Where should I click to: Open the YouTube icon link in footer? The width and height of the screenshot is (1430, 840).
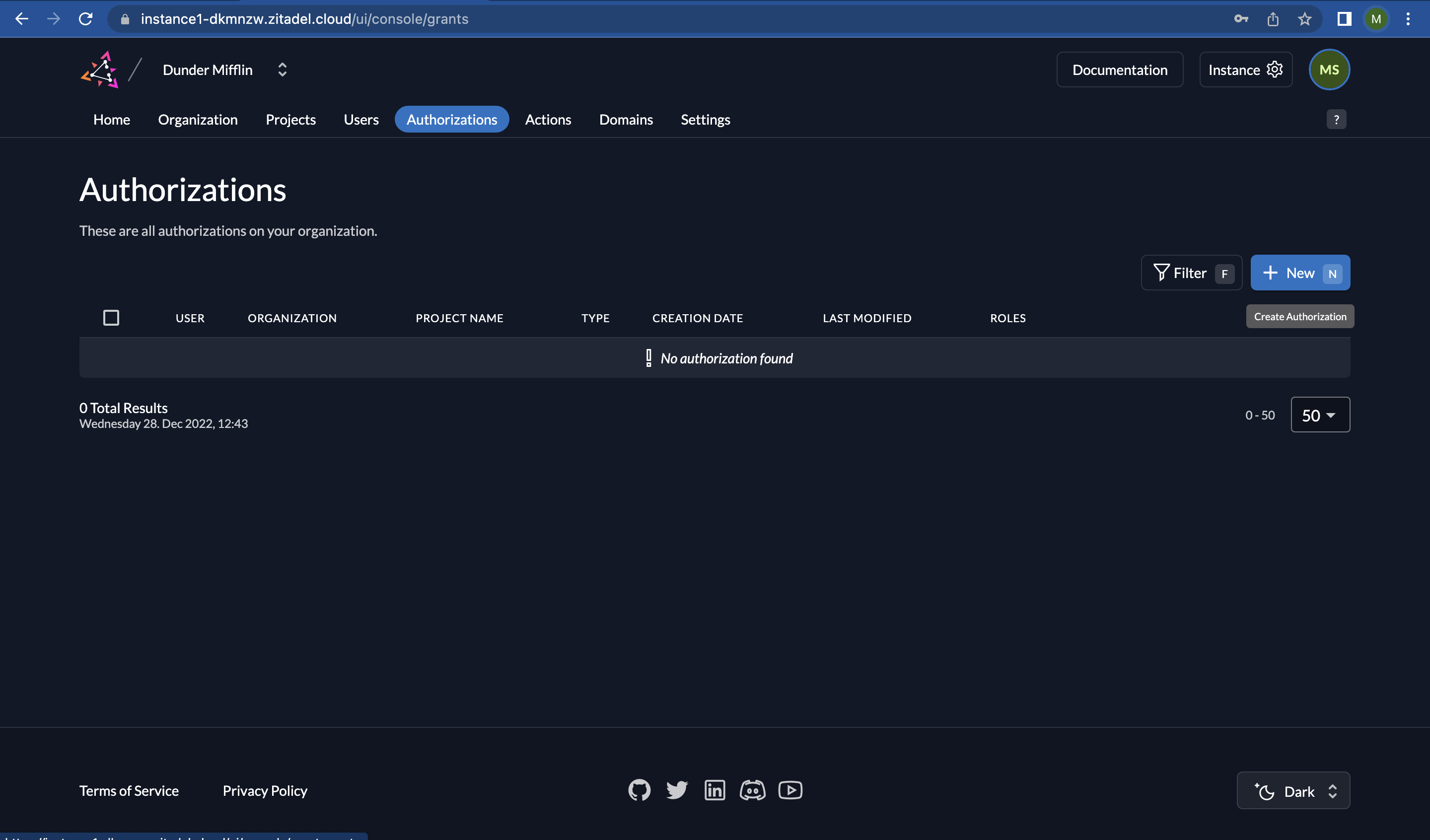790,790
